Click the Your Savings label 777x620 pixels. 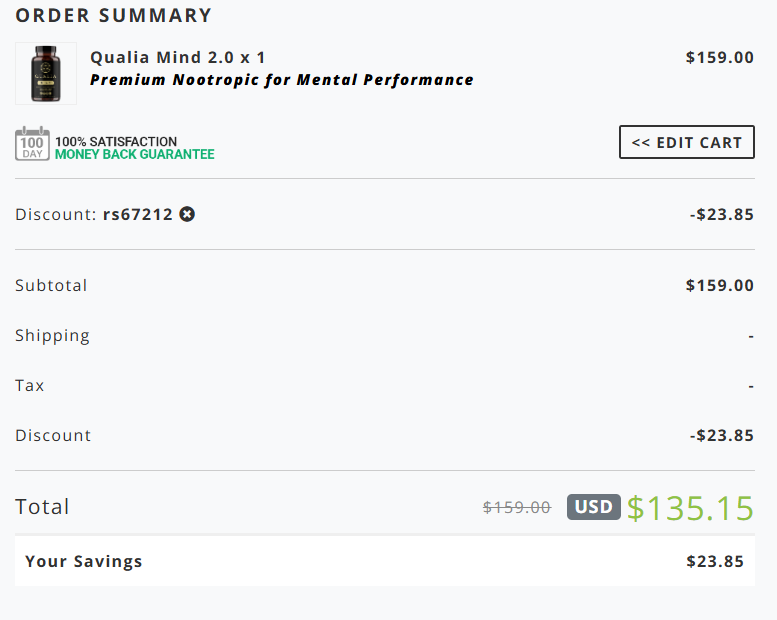84,561
